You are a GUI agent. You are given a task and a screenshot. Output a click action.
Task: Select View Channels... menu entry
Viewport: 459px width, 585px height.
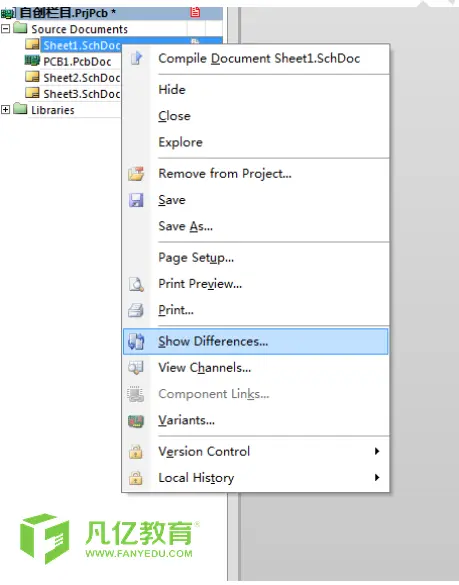[256, 368]
